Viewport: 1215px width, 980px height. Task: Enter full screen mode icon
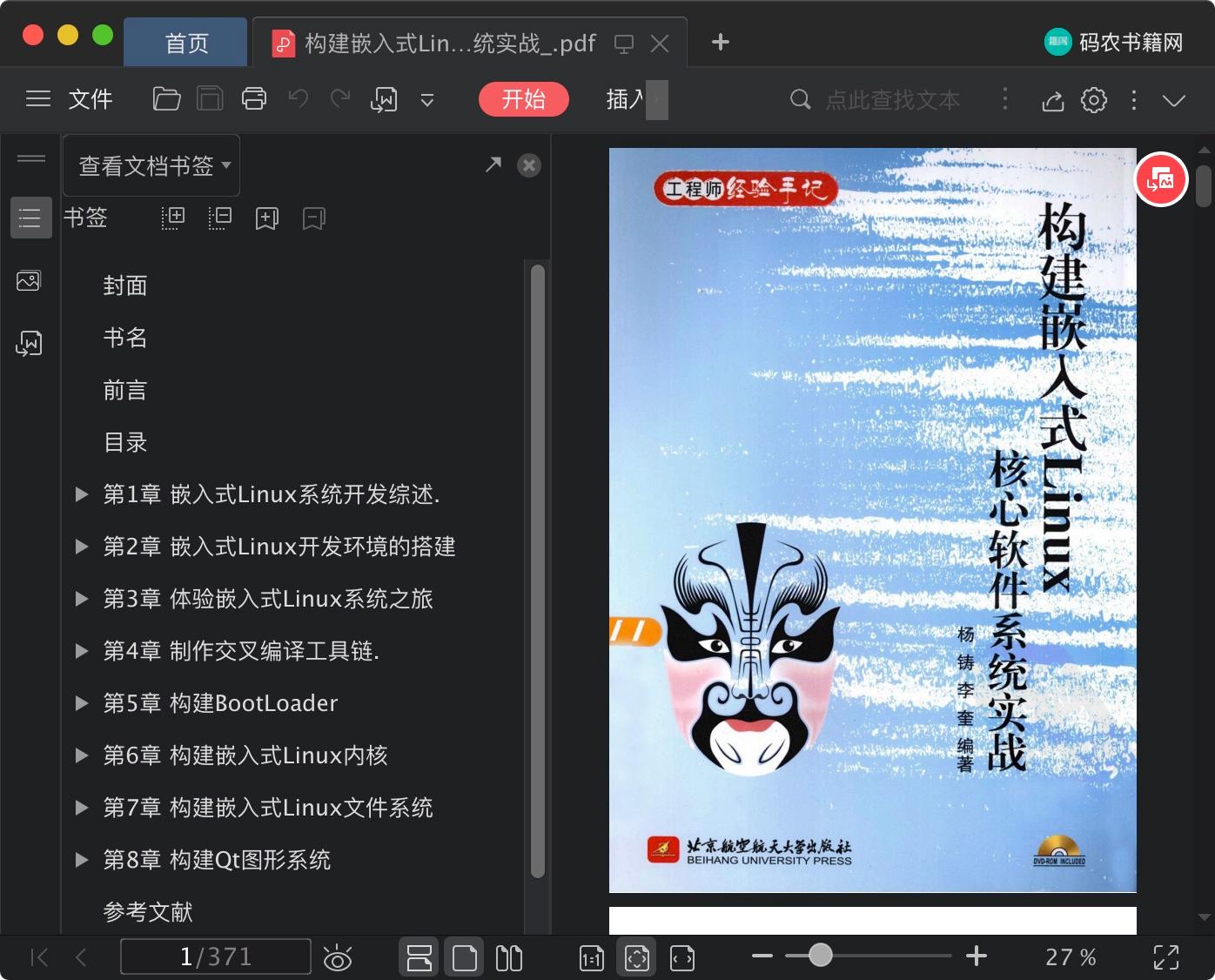[x=1166, y=957]
